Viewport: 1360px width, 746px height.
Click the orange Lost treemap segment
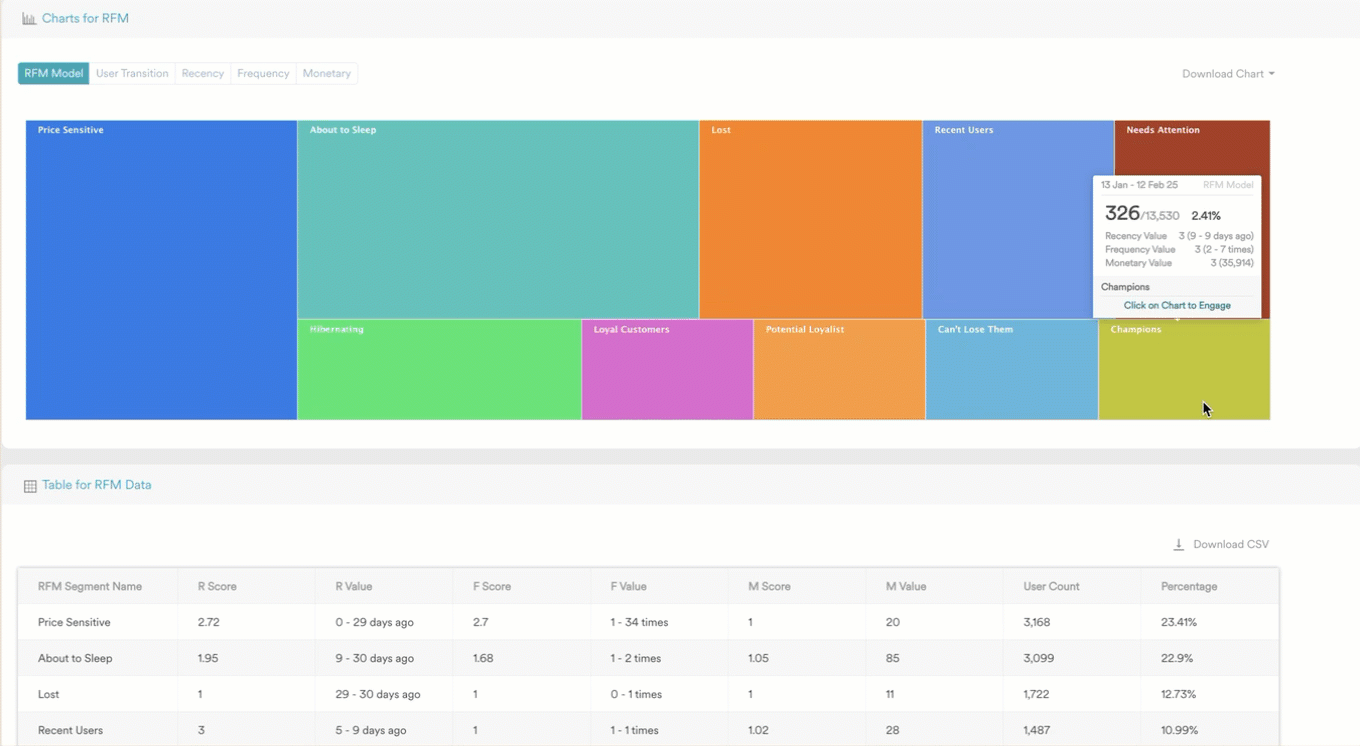[x=810, y=220]
